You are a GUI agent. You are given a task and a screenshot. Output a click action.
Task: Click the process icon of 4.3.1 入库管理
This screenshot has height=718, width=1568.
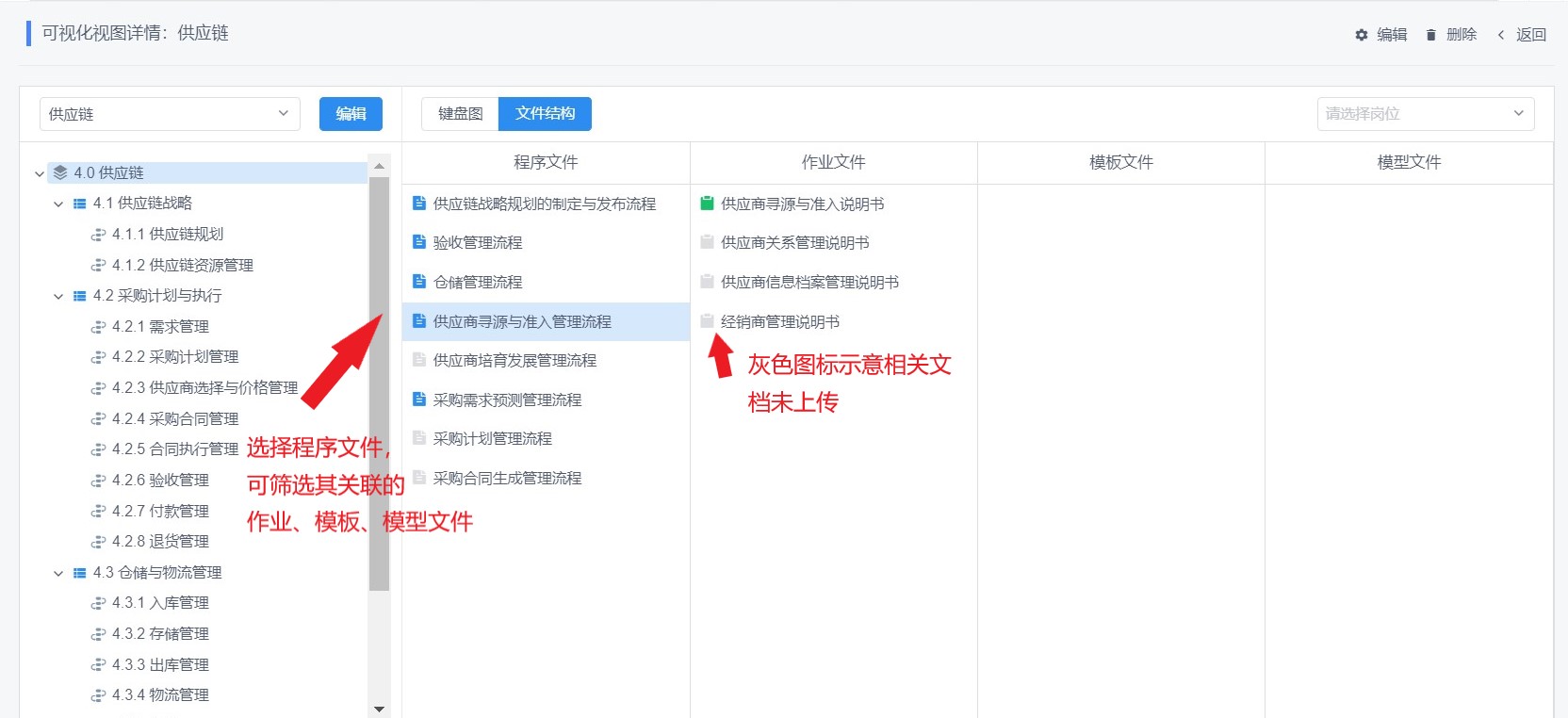(98, 603)
